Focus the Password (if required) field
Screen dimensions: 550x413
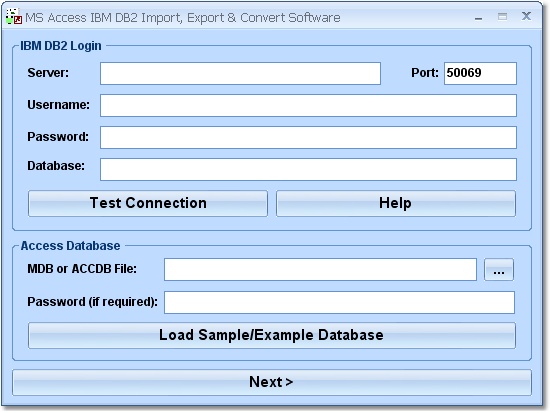click(x=339, y=302)
